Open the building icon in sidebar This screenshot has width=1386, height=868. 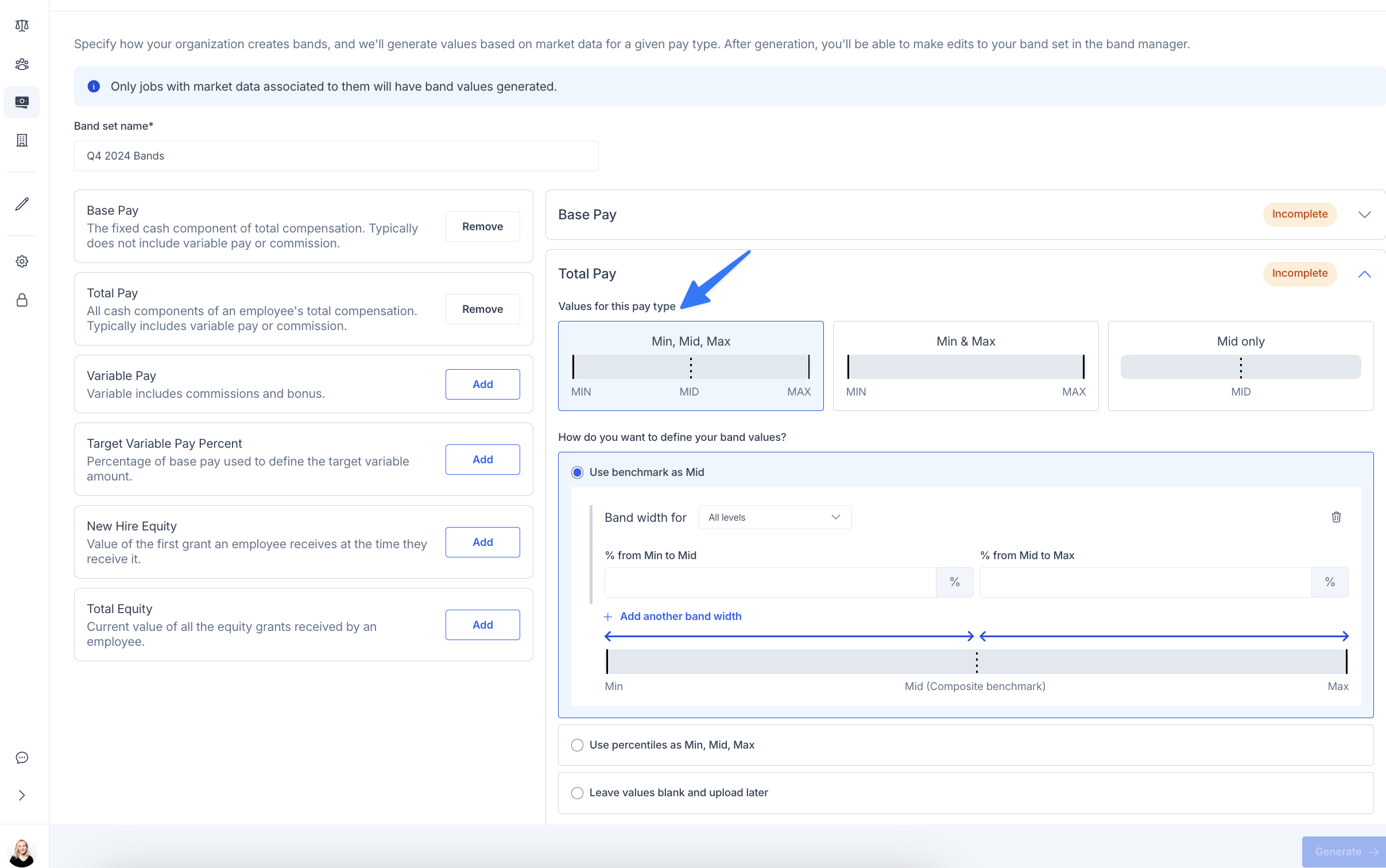22,140
